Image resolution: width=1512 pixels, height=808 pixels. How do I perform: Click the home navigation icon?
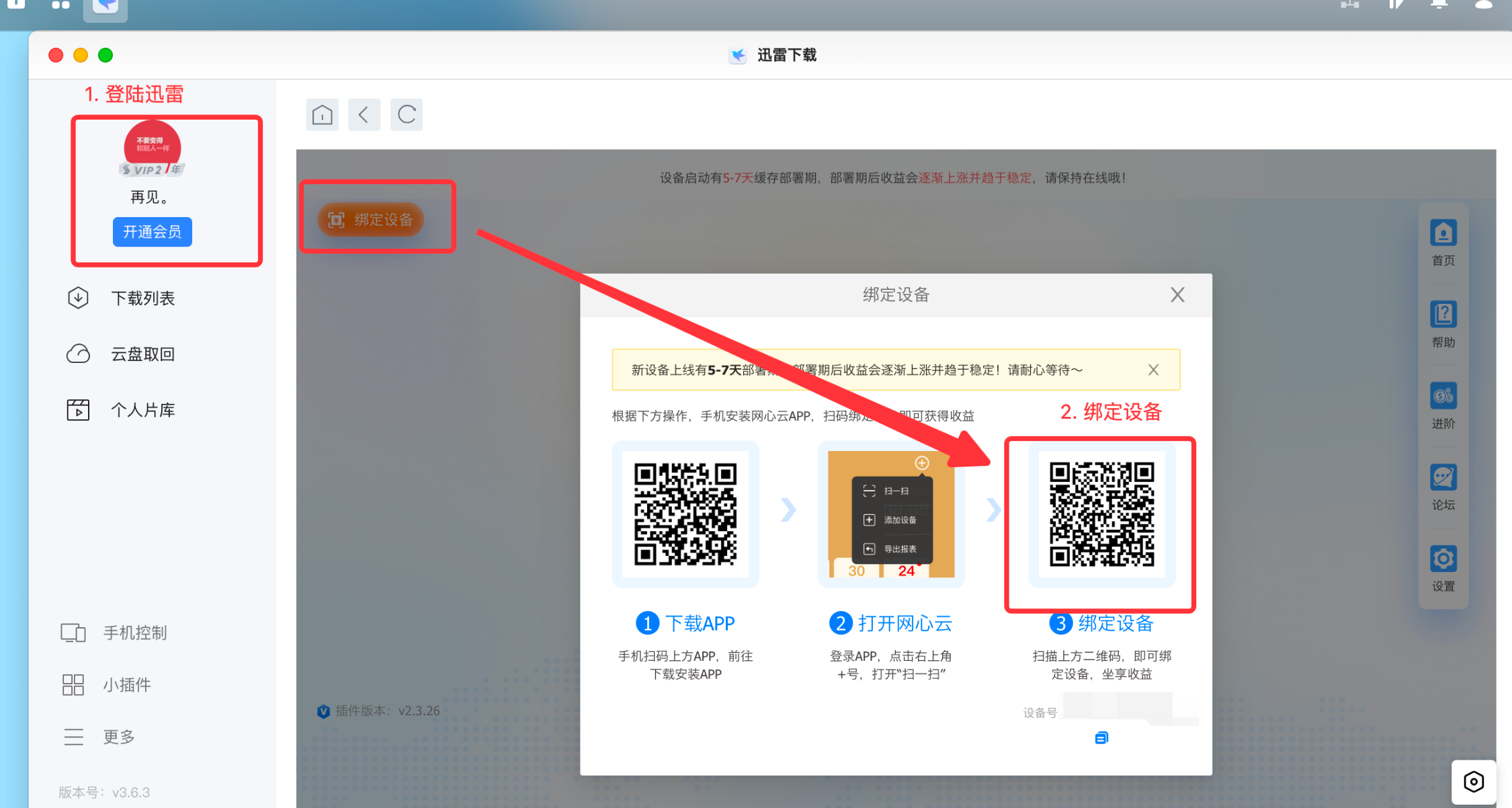(x=323, y=115)
